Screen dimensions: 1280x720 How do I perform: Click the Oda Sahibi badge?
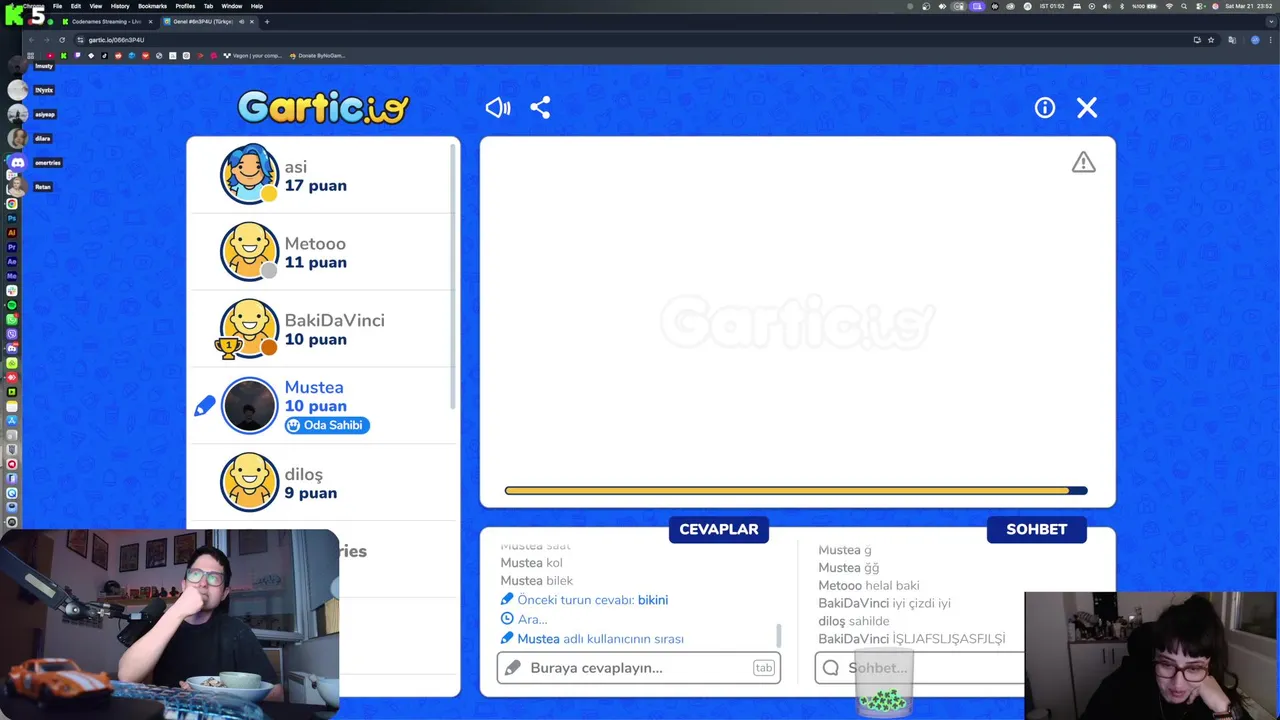point(327,425)
